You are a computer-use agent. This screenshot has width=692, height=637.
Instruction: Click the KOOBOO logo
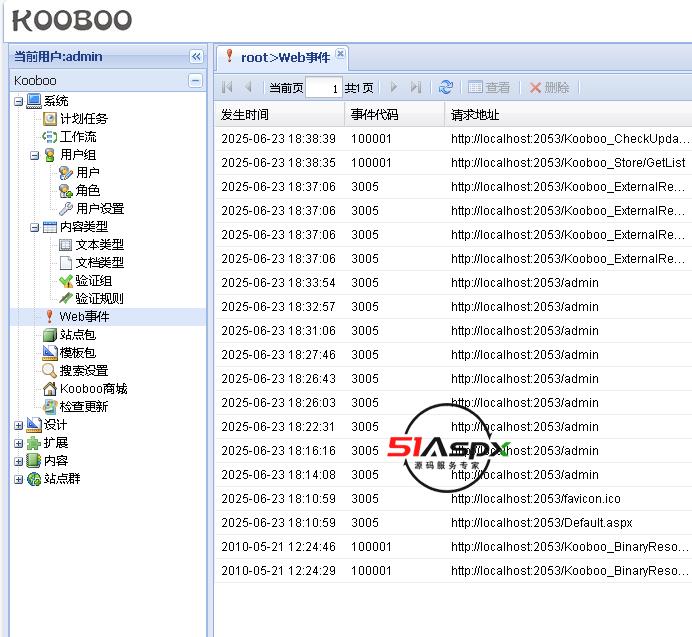[72, 20]
